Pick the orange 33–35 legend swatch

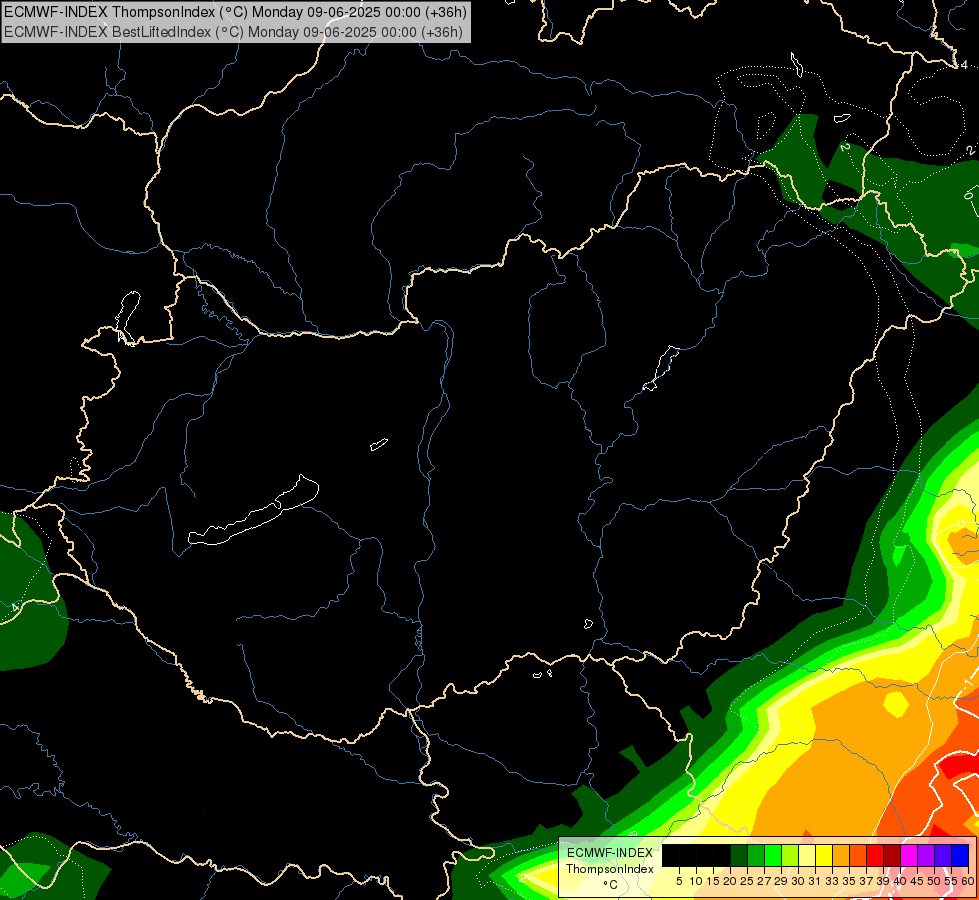pos(841,855)
